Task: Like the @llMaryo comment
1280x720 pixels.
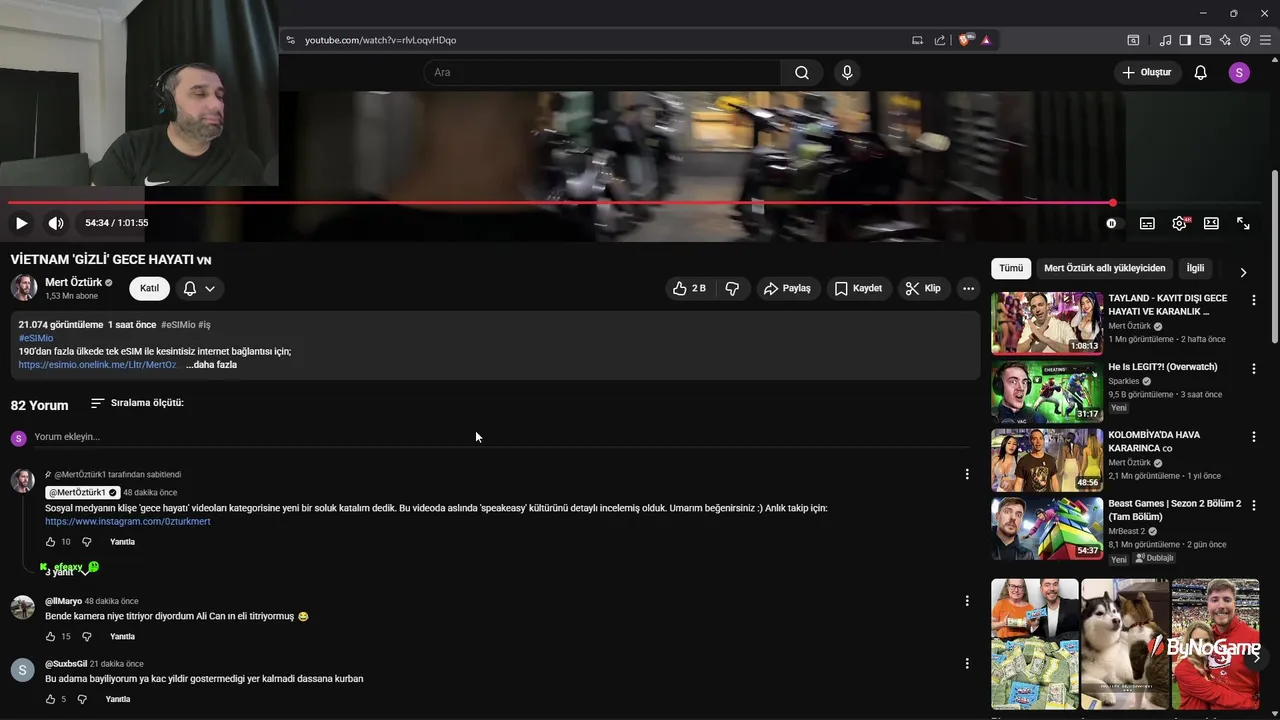Action: click(50, 637)
